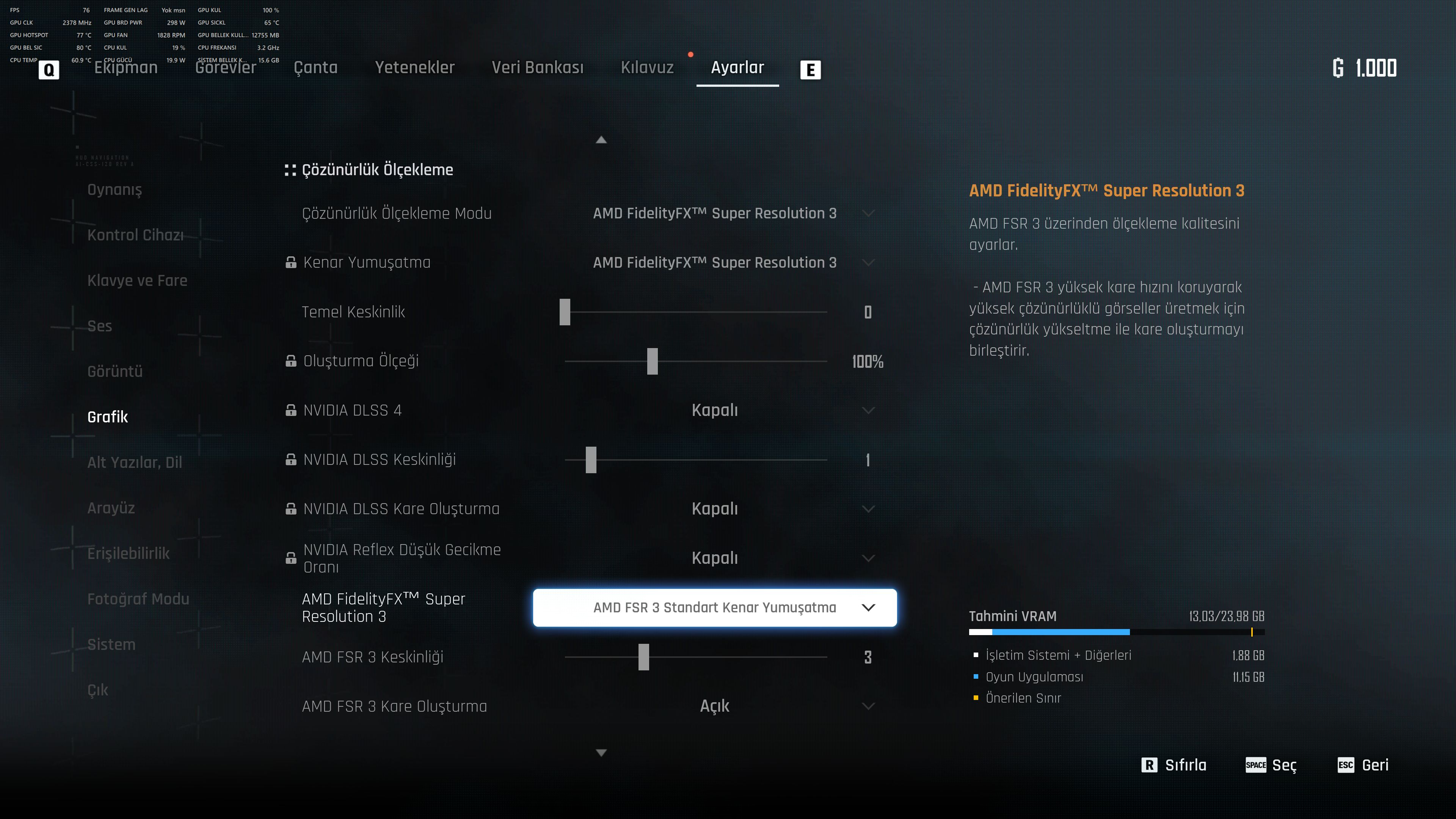Click the Oluşturma Ölçeği value 100%
1456x819 pixels.
pyautogui.click(x=868, y=361)
